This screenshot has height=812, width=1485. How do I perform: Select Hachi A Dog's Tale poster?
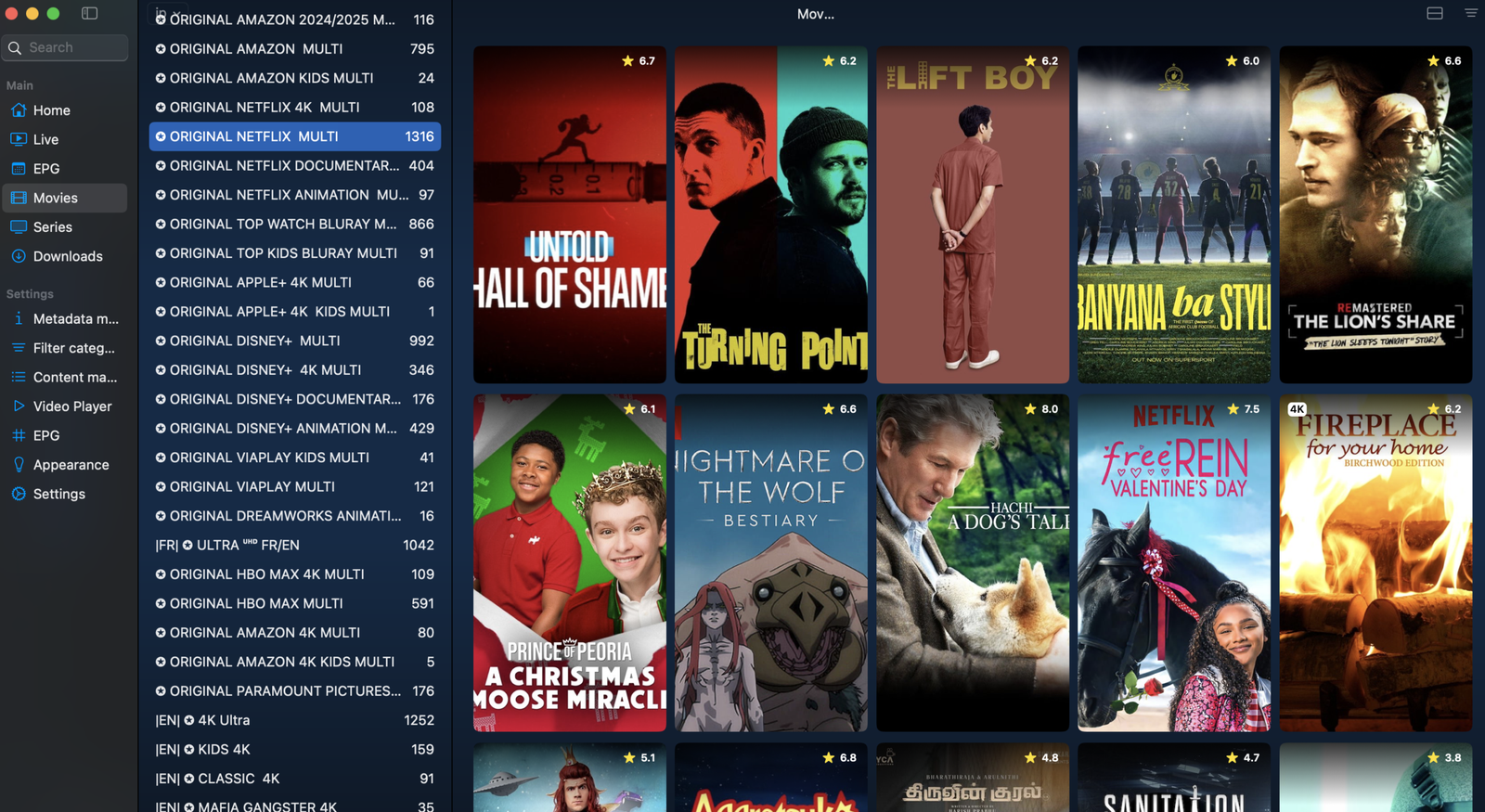tap(972, 562)
